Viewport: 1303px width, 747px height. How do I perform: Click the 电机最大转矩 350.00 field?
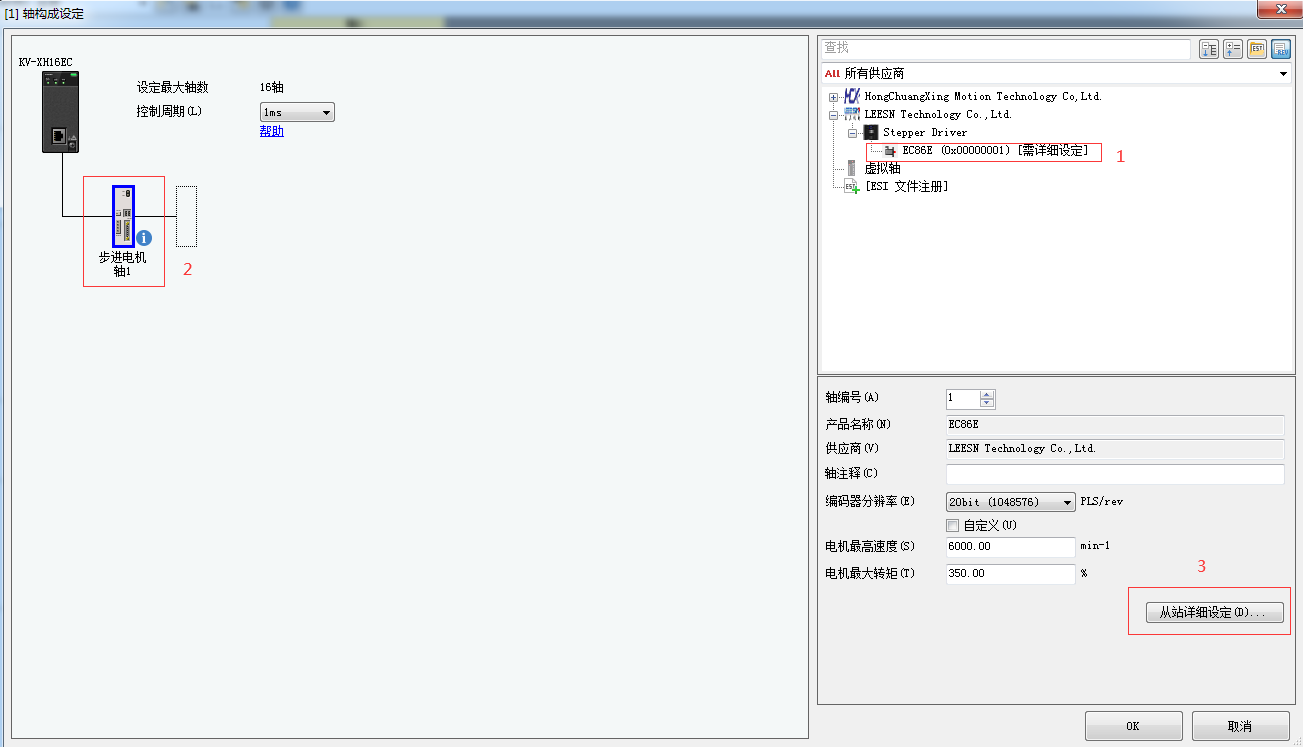[1010, 574]
